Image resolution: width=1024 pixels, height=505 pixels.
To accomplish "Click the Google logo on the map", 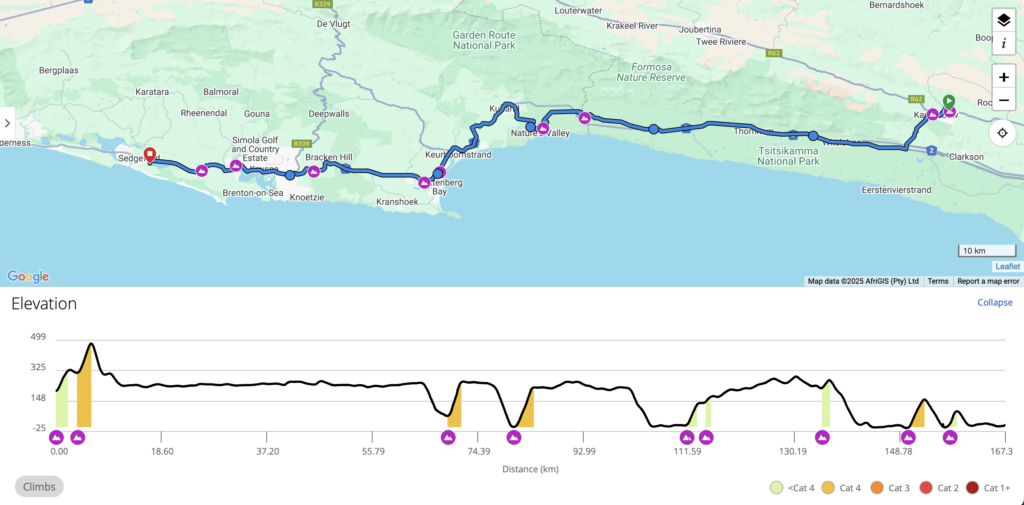I will point(27,276).
